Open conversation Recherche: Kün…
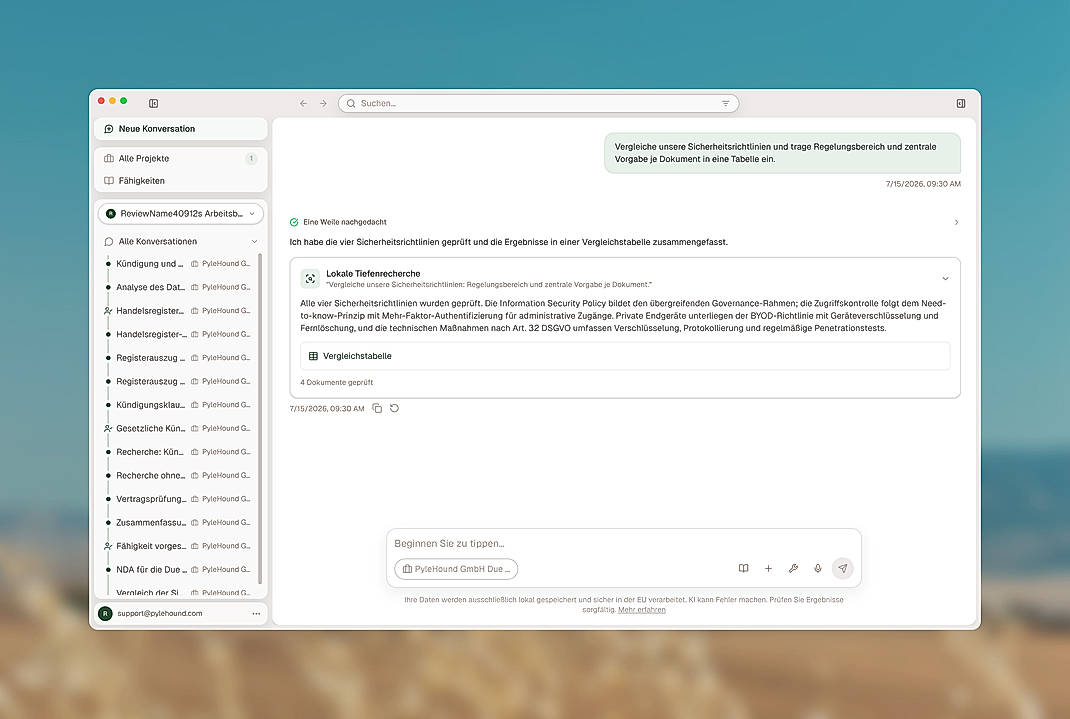The image size is (1070, 719). [x=149, y=452]
